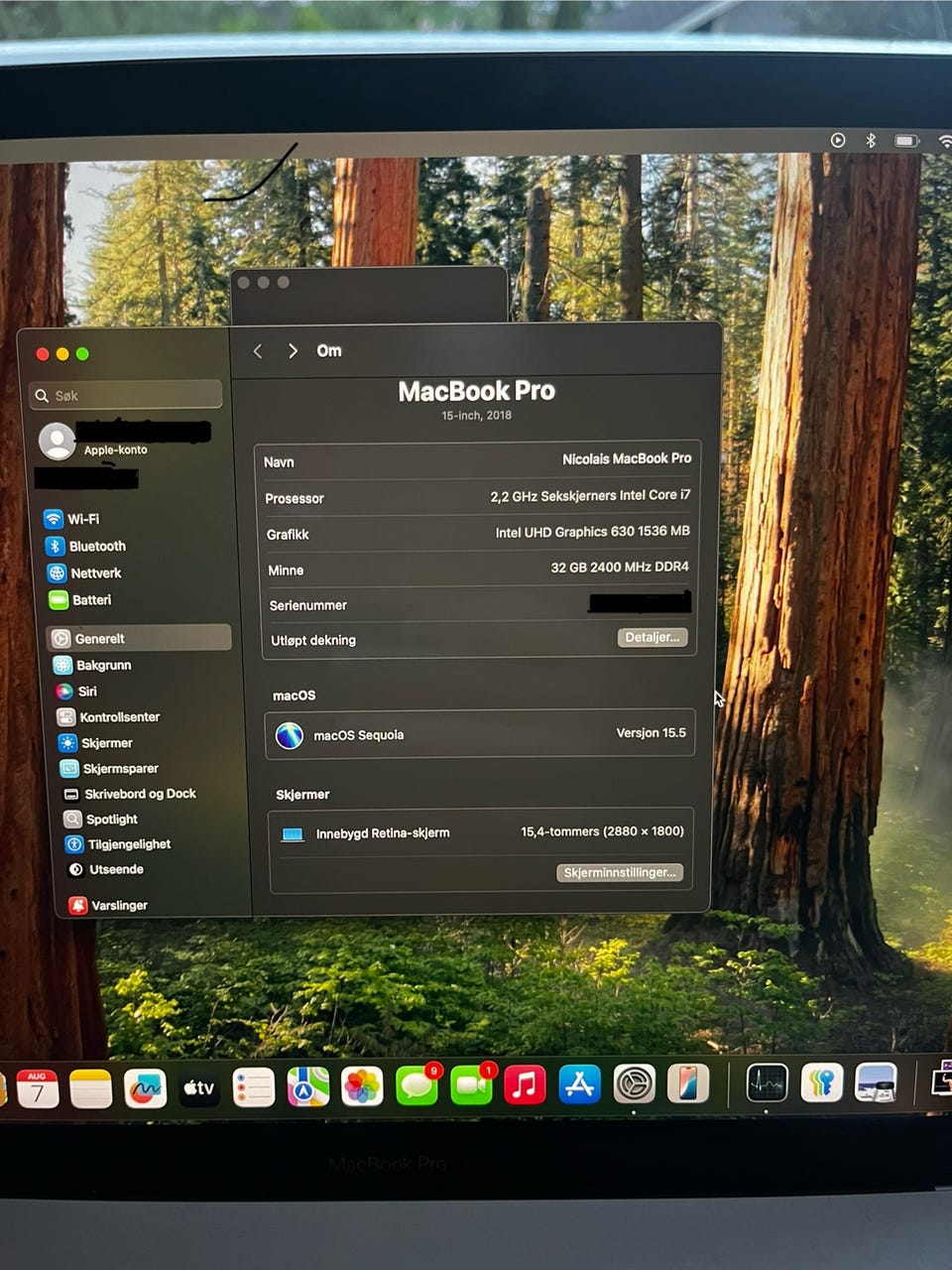Select Skrivebord og Dock
Screen dimensions: 952x1270
pos(129,794)
